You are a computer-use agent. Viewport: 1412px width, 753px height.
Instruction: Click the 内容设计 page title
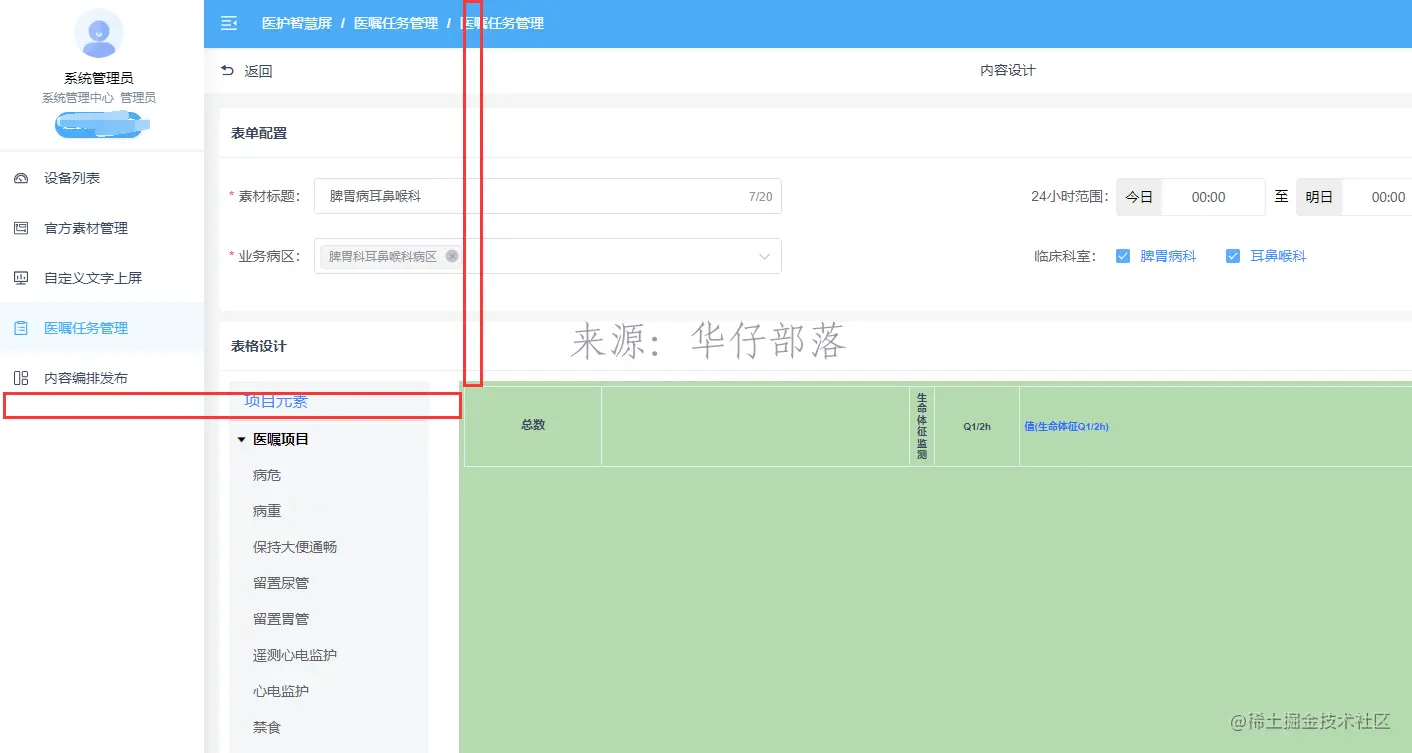click(1008, 71)
